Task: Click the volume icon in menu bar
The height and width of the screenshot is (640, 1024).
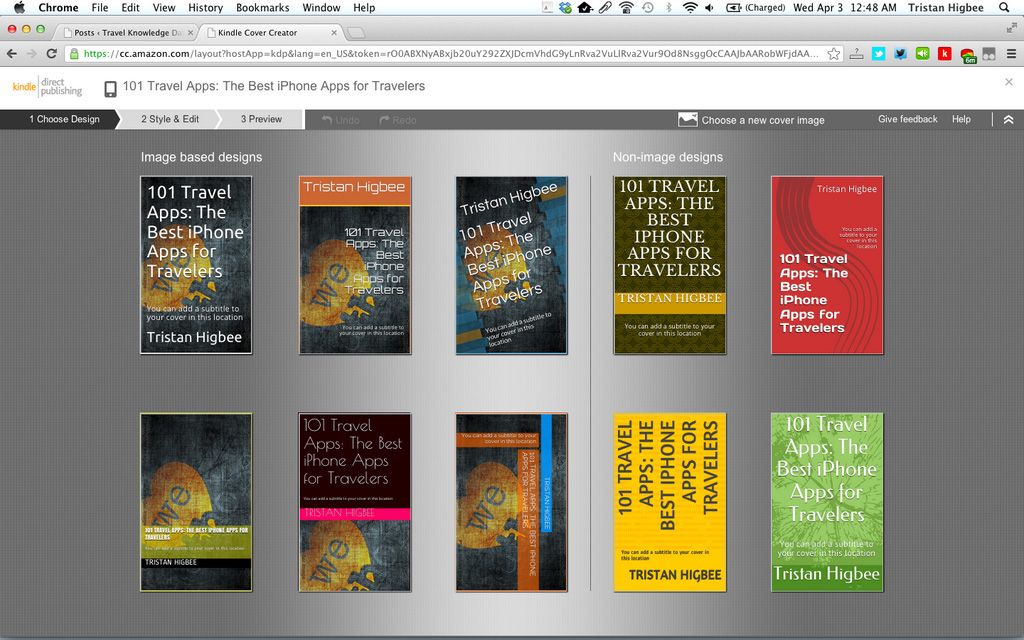Action: [710, 8]
